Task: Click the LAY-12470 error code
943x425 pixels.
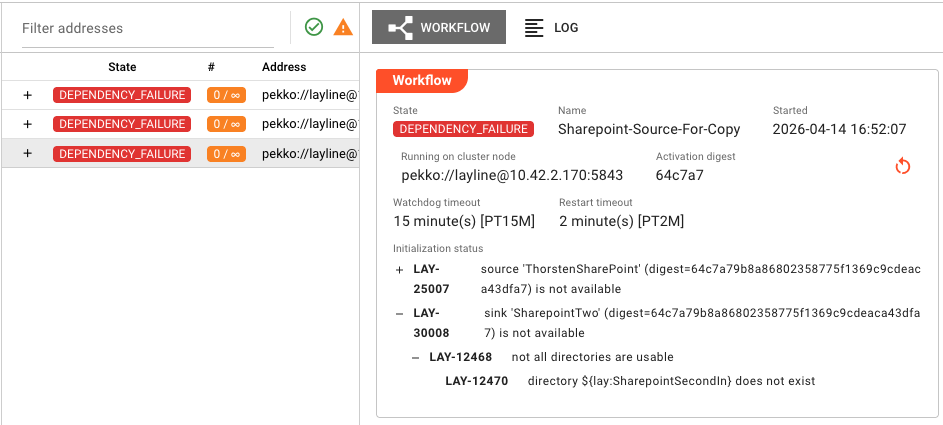Action: coord(476,381)
